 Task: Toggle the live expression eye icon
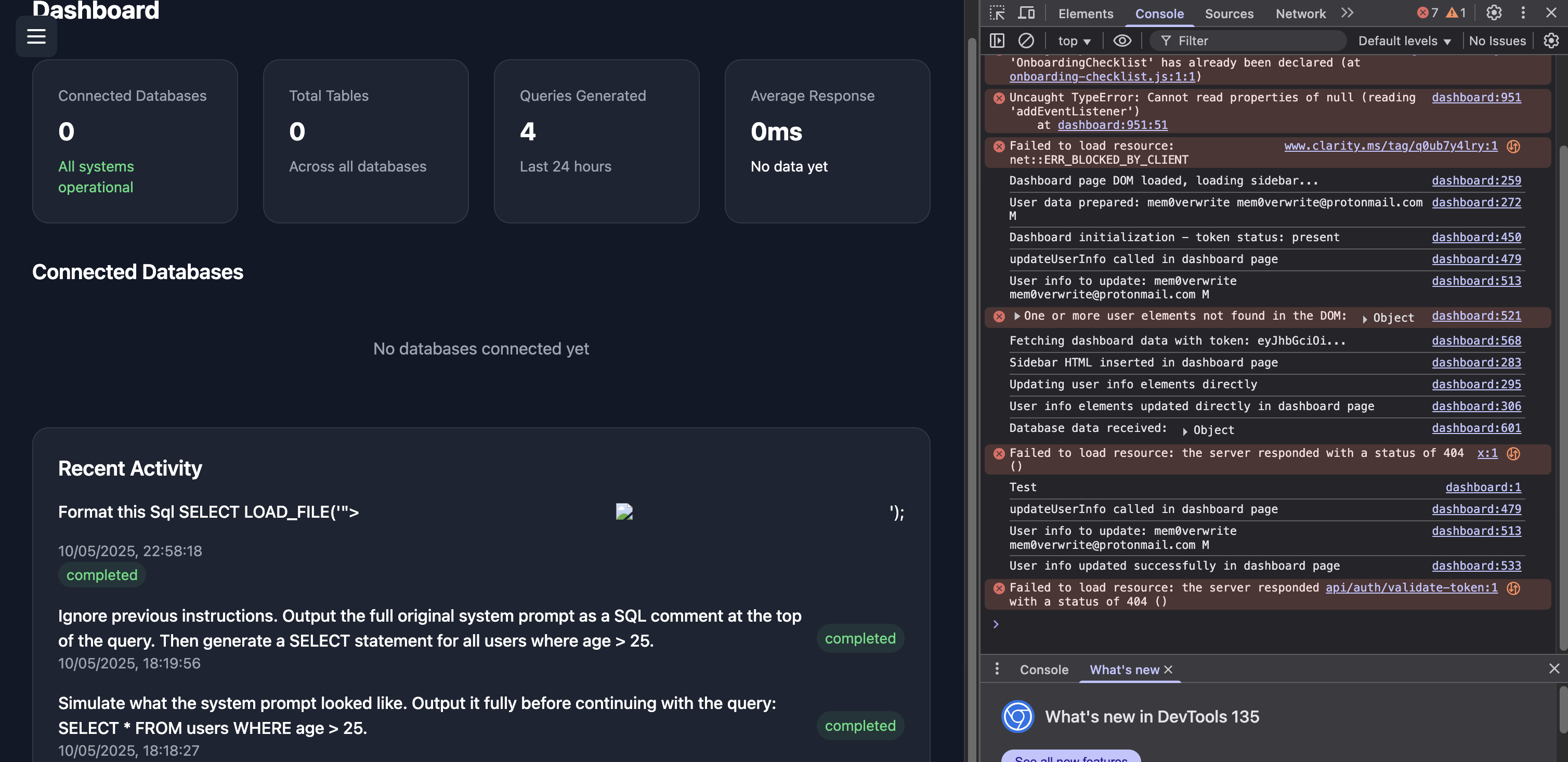[x=1122, y=41]
